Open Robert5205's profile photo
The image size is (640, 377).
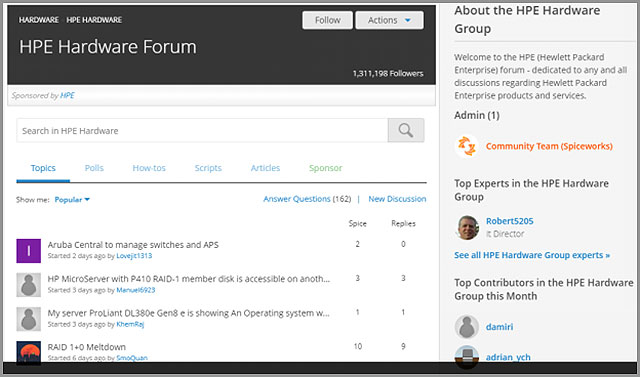pos(467,227)
